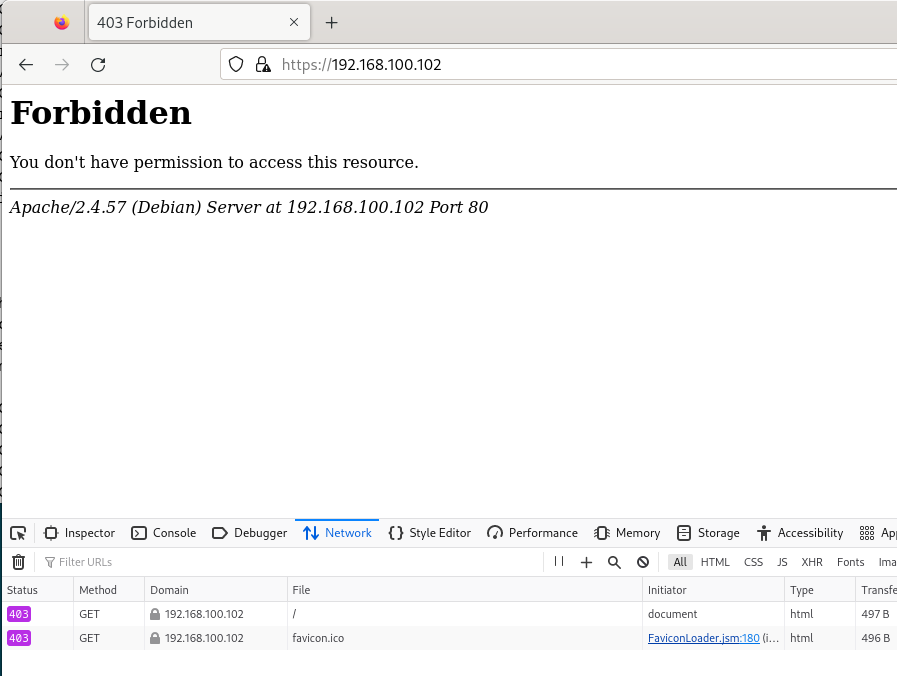Open network search magnifier
This screenshot has width=897, height=676.
[x=614, y=562]
